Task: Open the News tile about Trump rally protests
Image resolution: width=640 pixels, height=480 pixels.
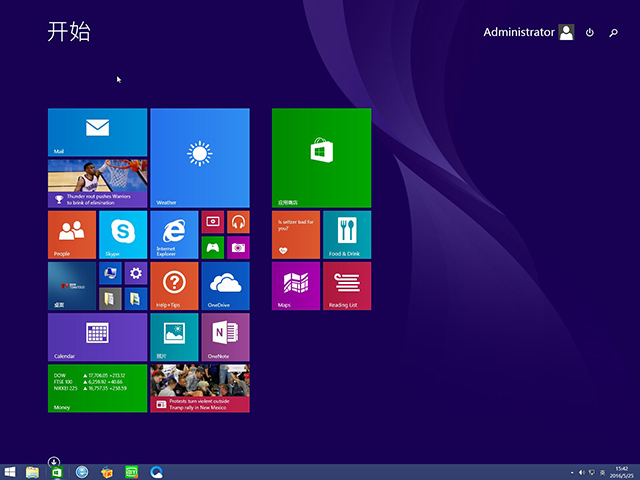Action: (200, 389)
